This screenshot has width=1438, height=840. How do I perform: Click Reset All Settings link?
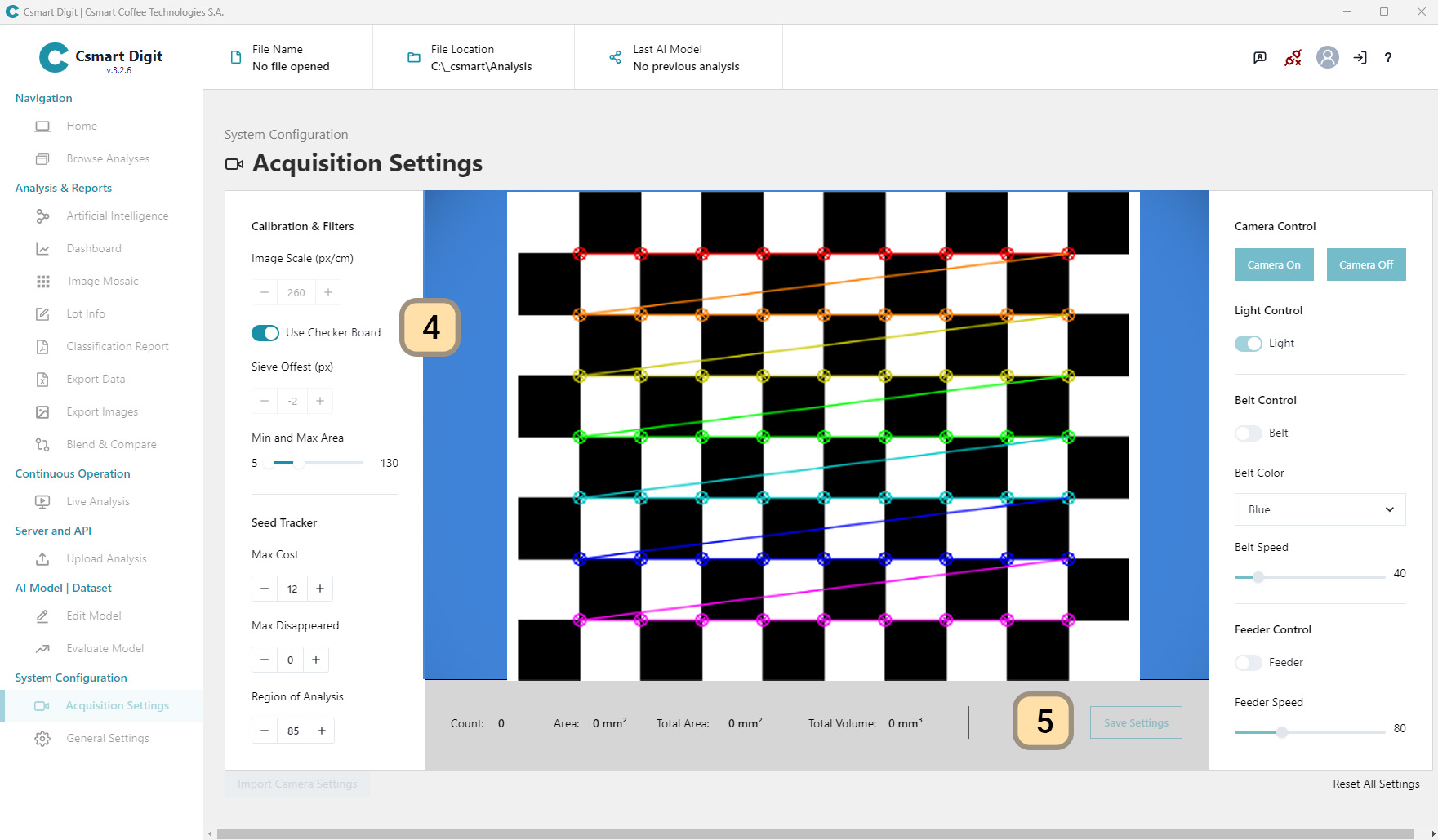point(1376,784)
